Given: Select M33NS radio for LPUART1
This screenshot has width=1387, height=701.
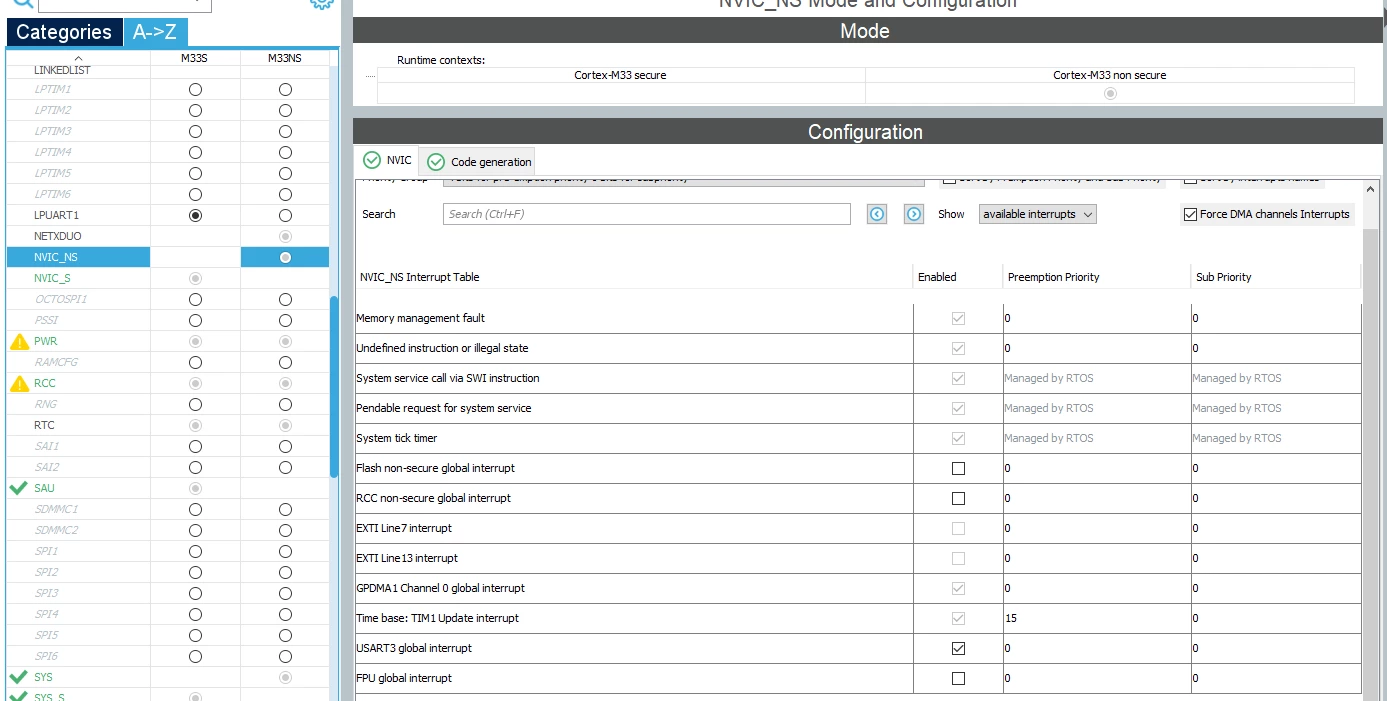Looking at the screenshot, I should [x=285, y=215].
